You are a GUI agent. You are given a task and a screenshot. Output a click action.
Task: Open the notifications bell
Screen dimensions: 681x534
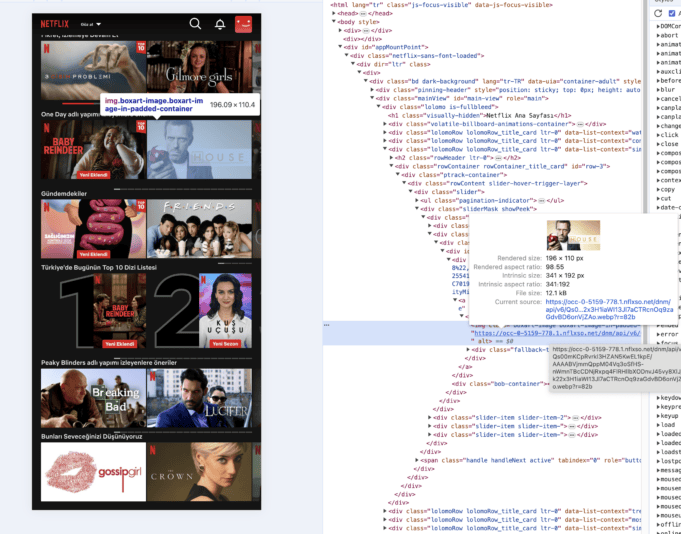[220, 23]
